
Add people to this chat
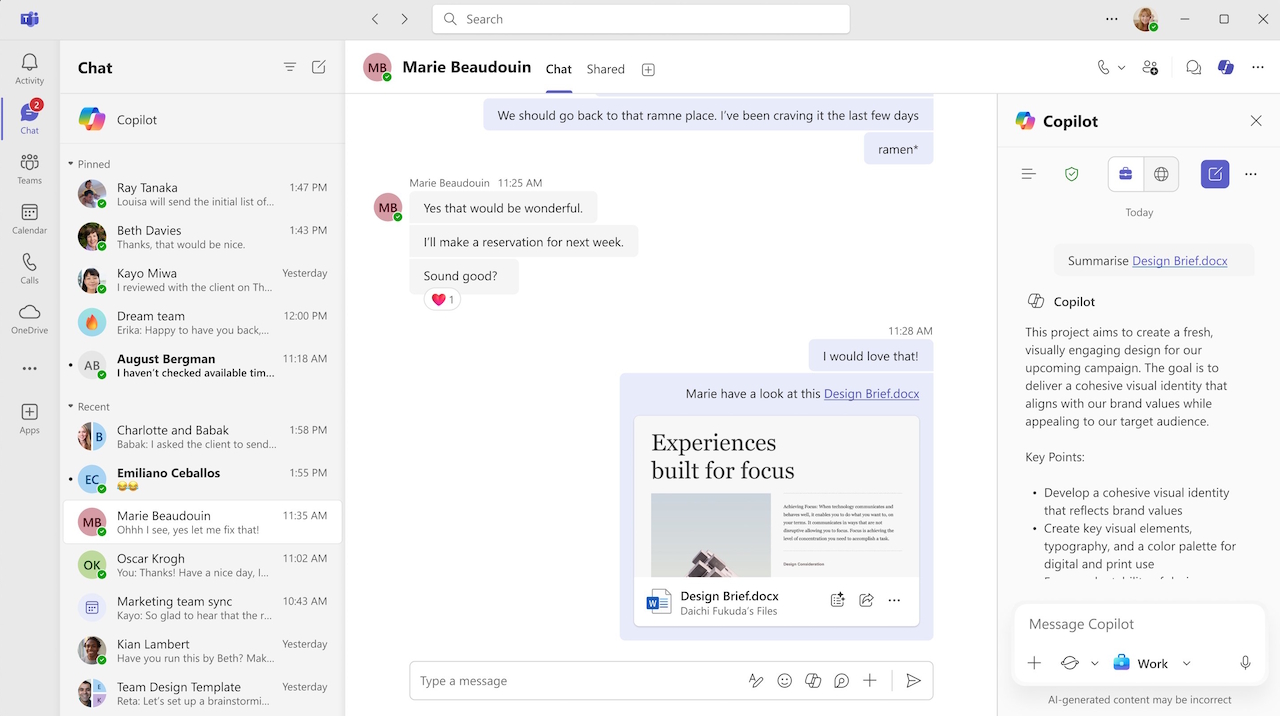coord(1150,68)
